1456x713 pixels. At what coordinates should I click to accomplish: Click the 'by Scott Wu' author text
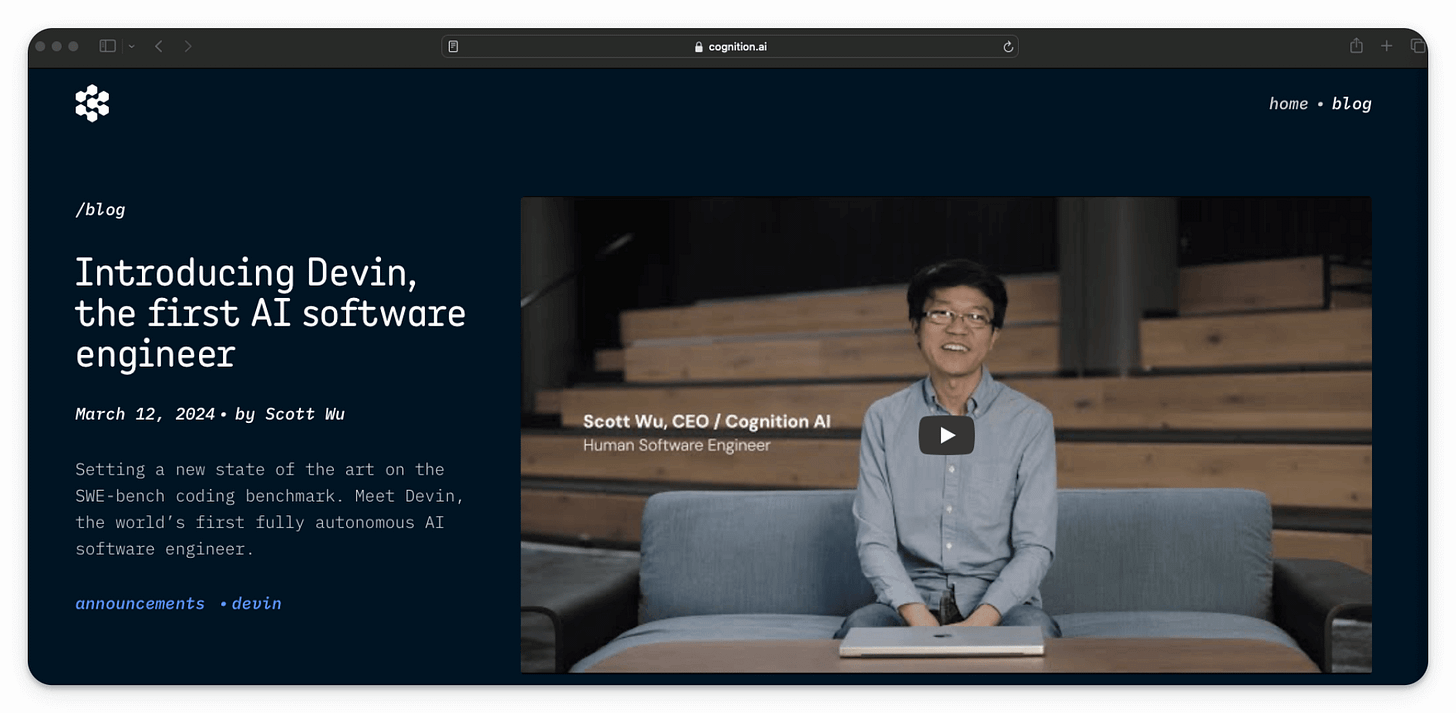[290, 414]
